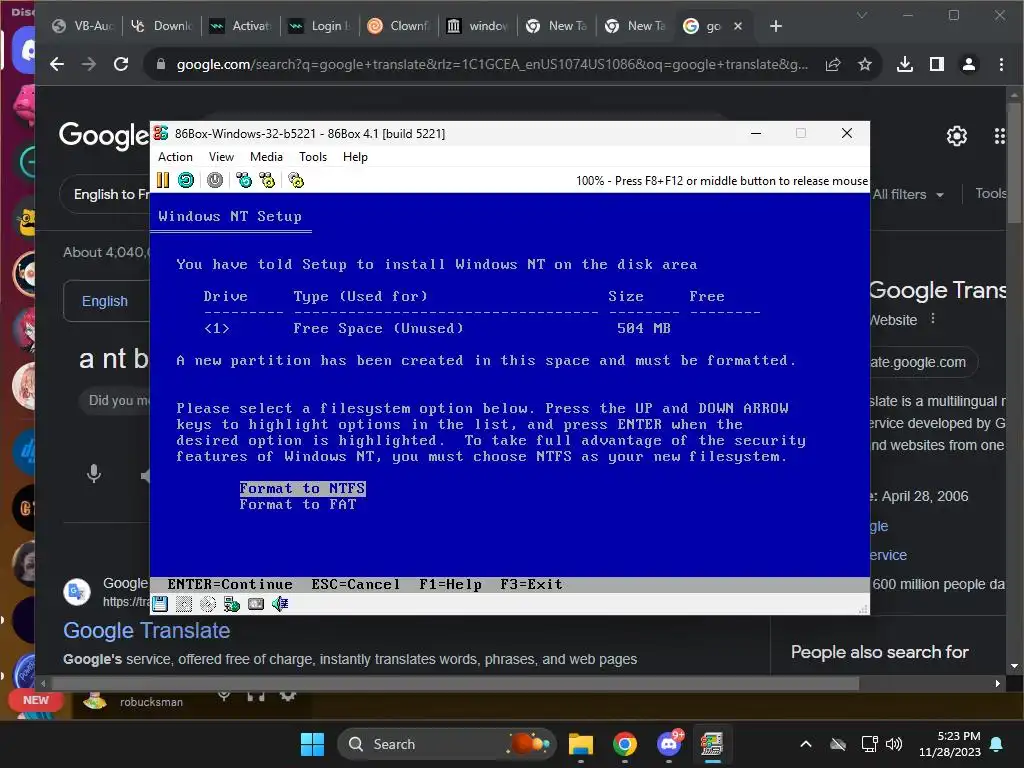Screen dimensions: 1024x768
Task: Switch to the VB-Audio tab
Action: (84, 26)
